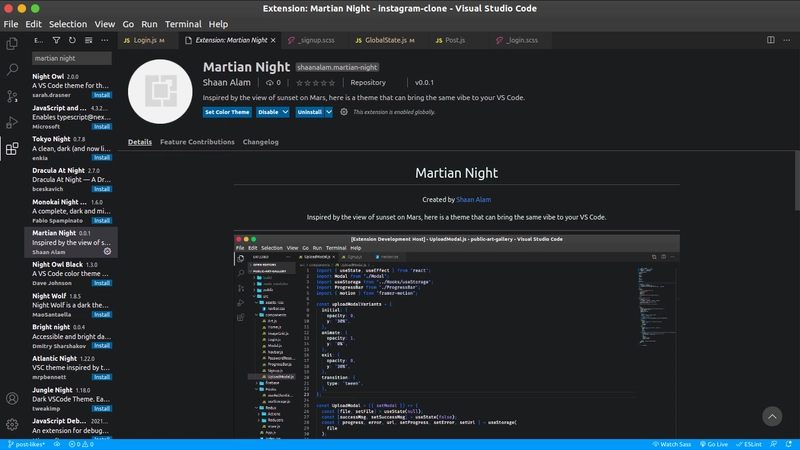Open the Selection menu
The width and height of the screenshot is (800, 450).
(68, 24)
